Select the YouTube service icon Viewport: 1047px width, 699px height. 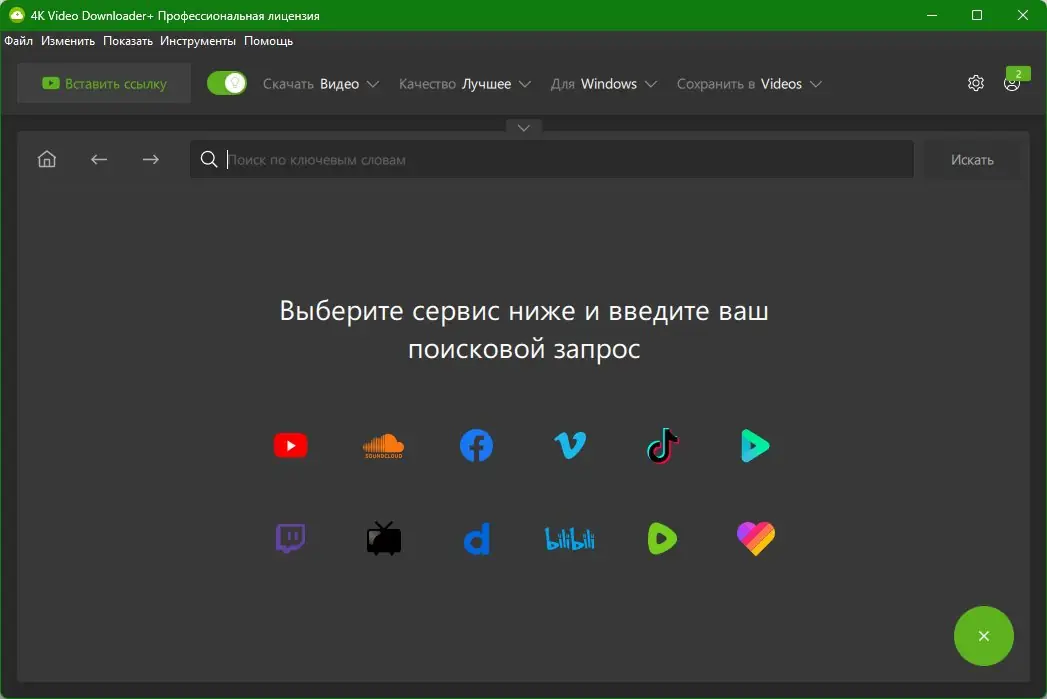[x=290, y=445]
